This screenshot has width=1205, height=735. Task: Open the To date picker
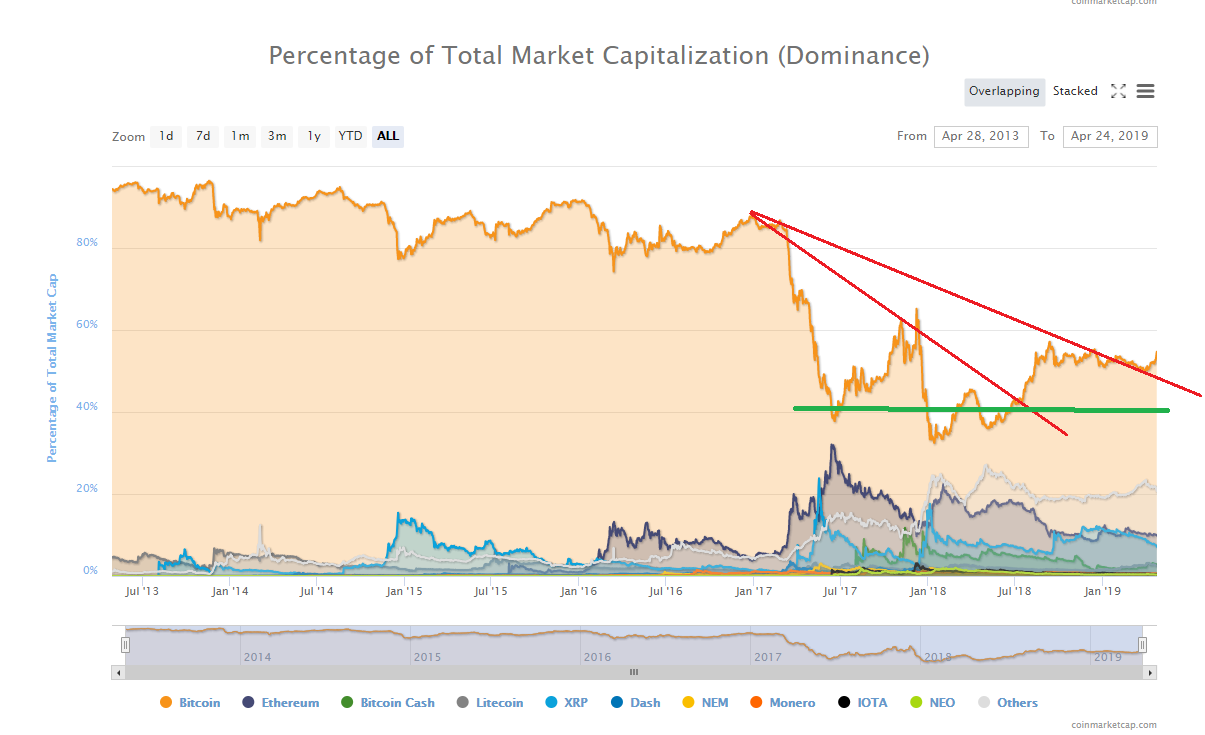click(x=1110, y=136)
